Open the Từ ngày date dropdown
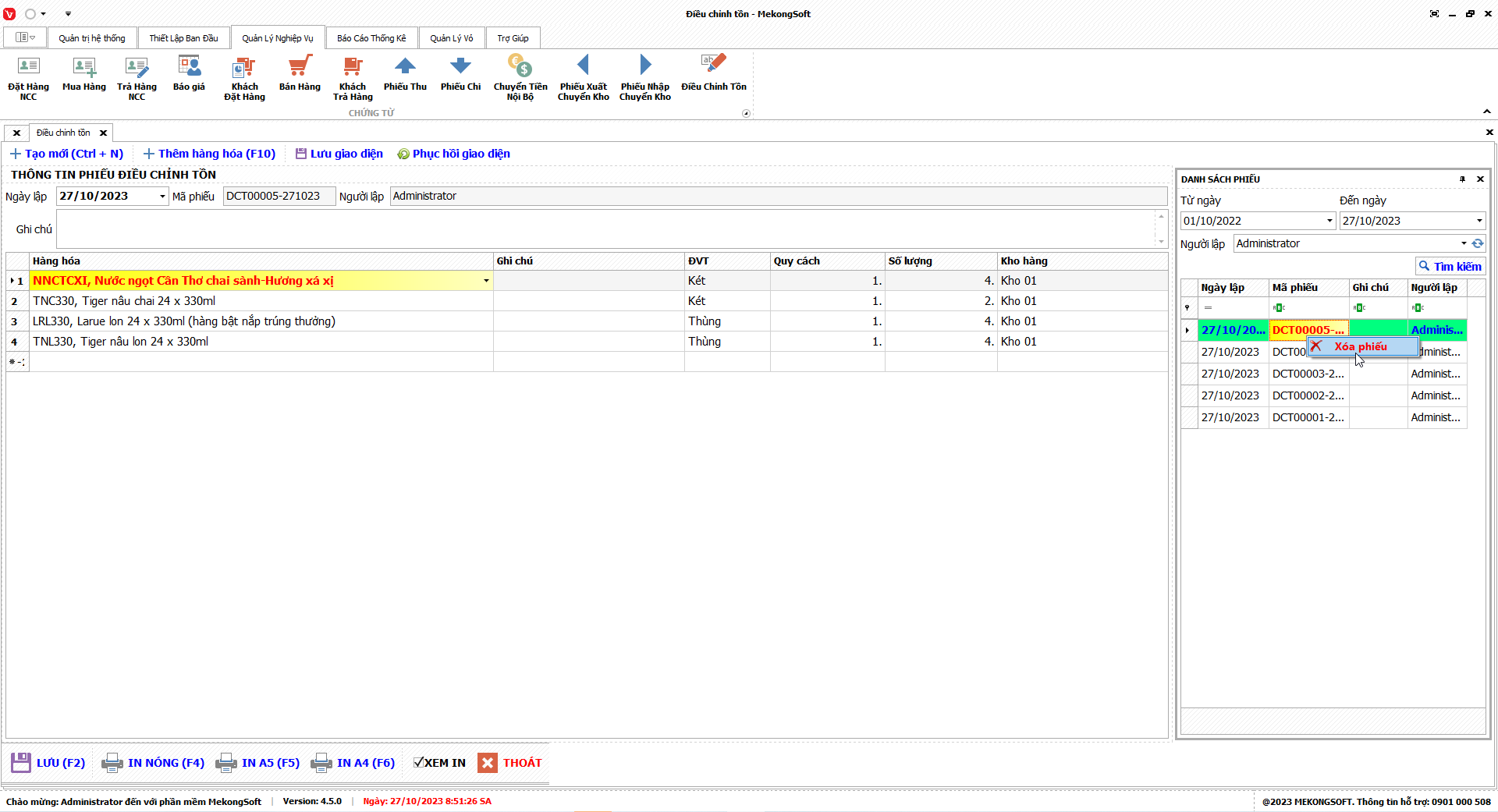Screen dimensions: 1498x812 (1329, 221)
